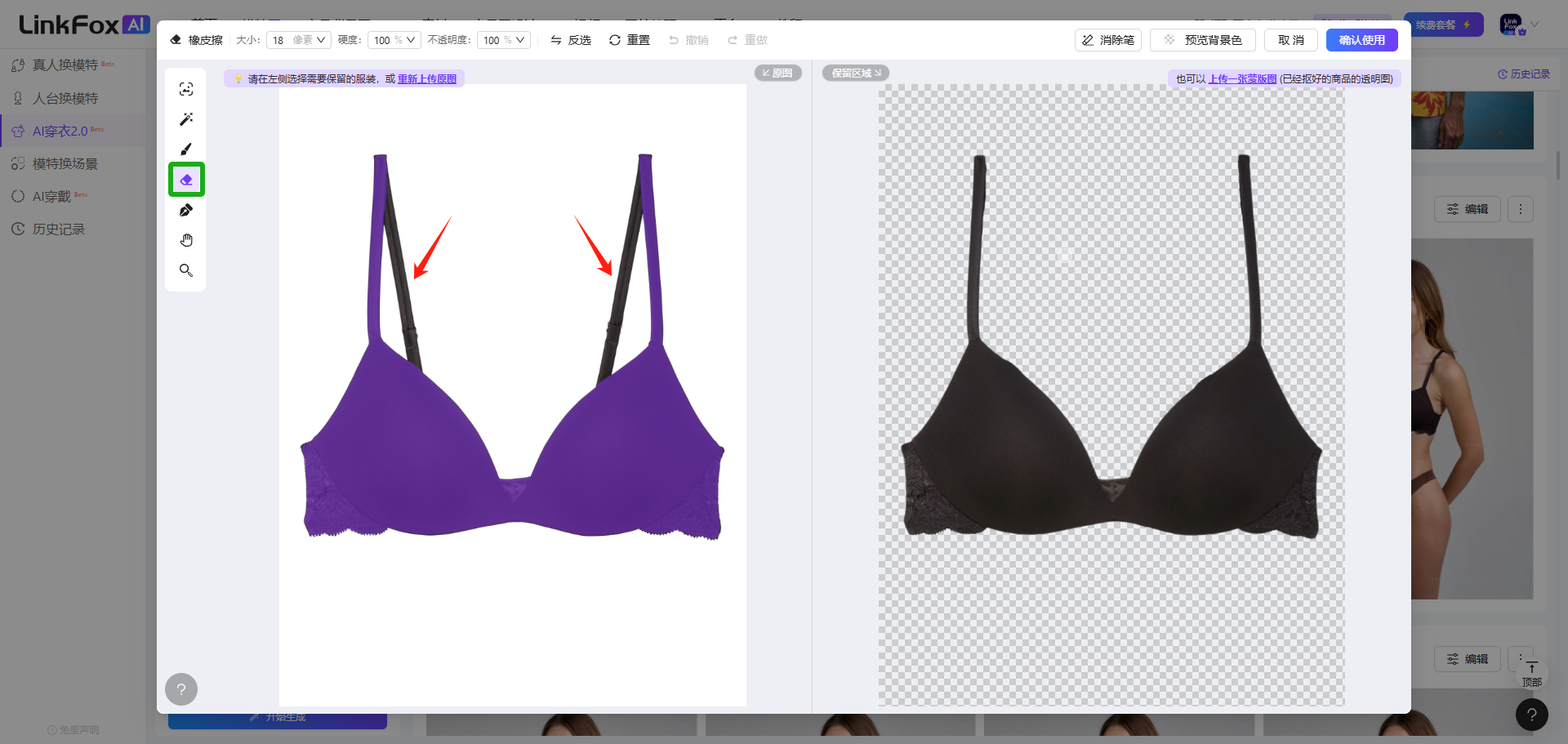The width and height of the screenshot is (1568, 744).
Task: Click the 续费套餐 renew plan button
Action: [1443, 25]
